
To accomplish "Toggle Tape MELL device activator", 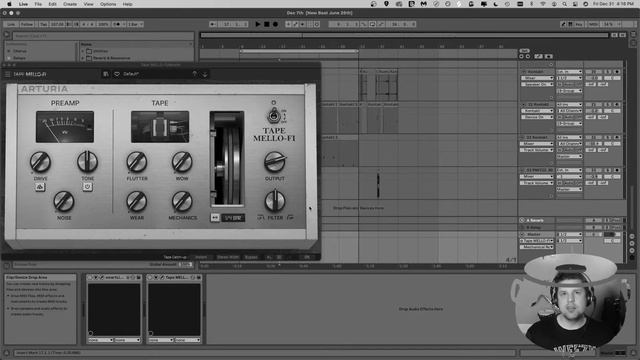I will coord(150,277).
